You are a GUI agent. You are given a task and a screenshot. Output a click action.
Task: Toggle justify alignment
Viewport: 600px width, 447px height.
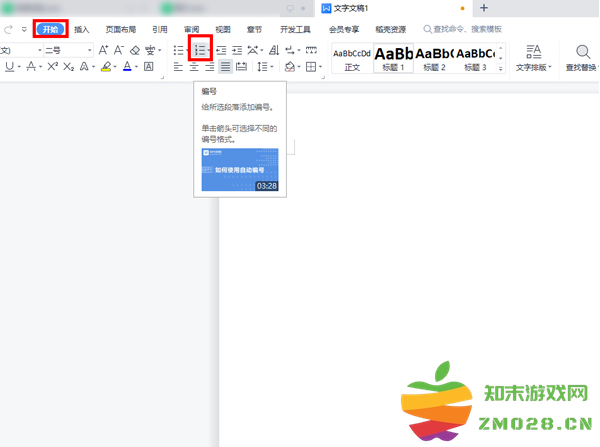[225, 67]
